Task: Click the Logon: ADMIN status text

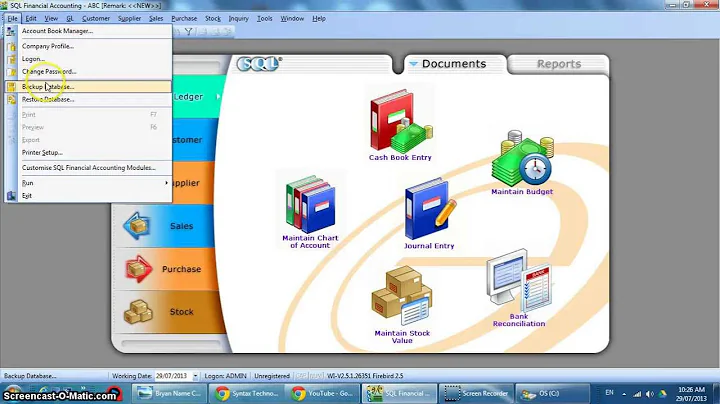Action: 225,376
